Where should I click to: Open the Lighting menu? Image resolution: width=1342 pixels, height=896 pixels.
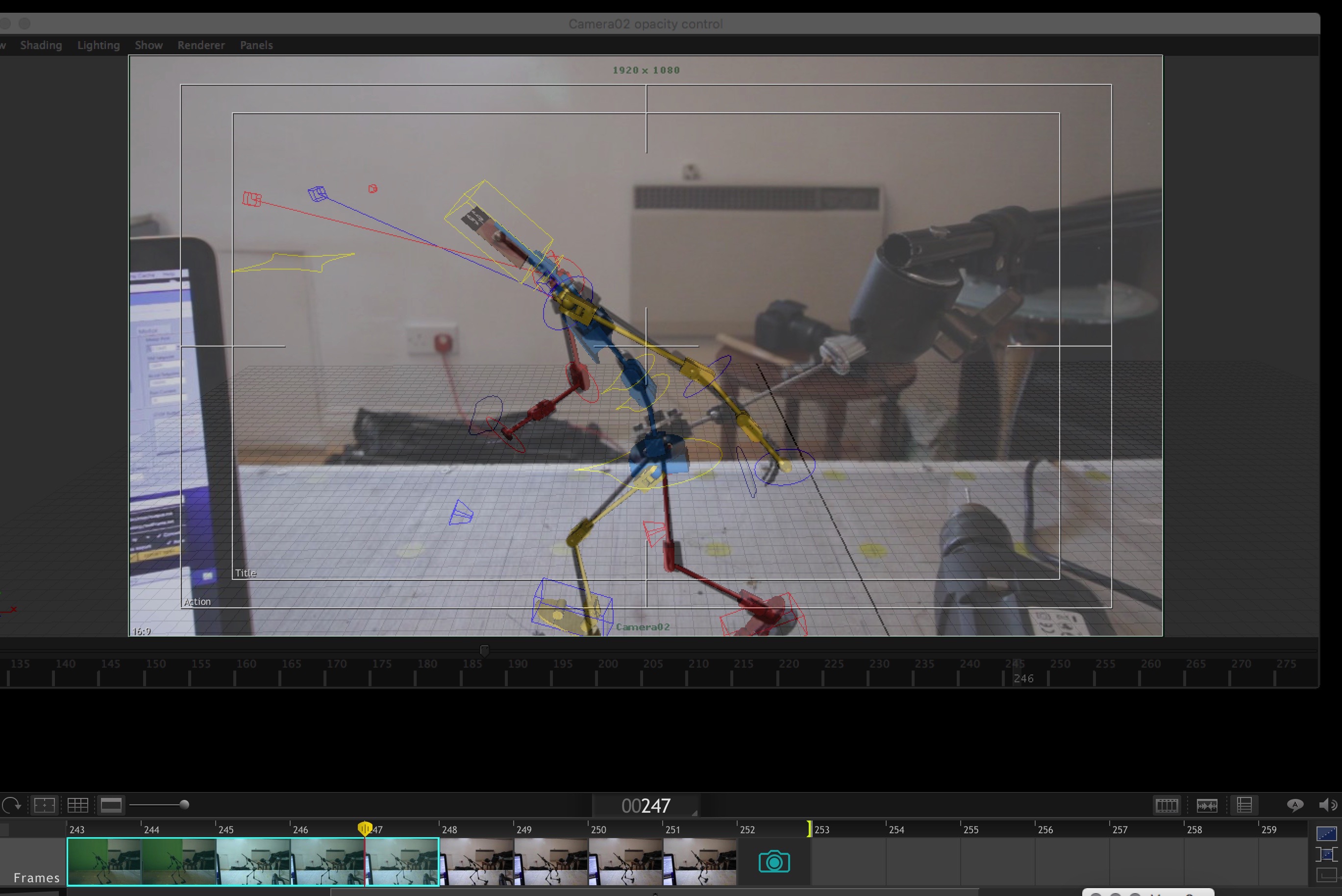(99, 45)
